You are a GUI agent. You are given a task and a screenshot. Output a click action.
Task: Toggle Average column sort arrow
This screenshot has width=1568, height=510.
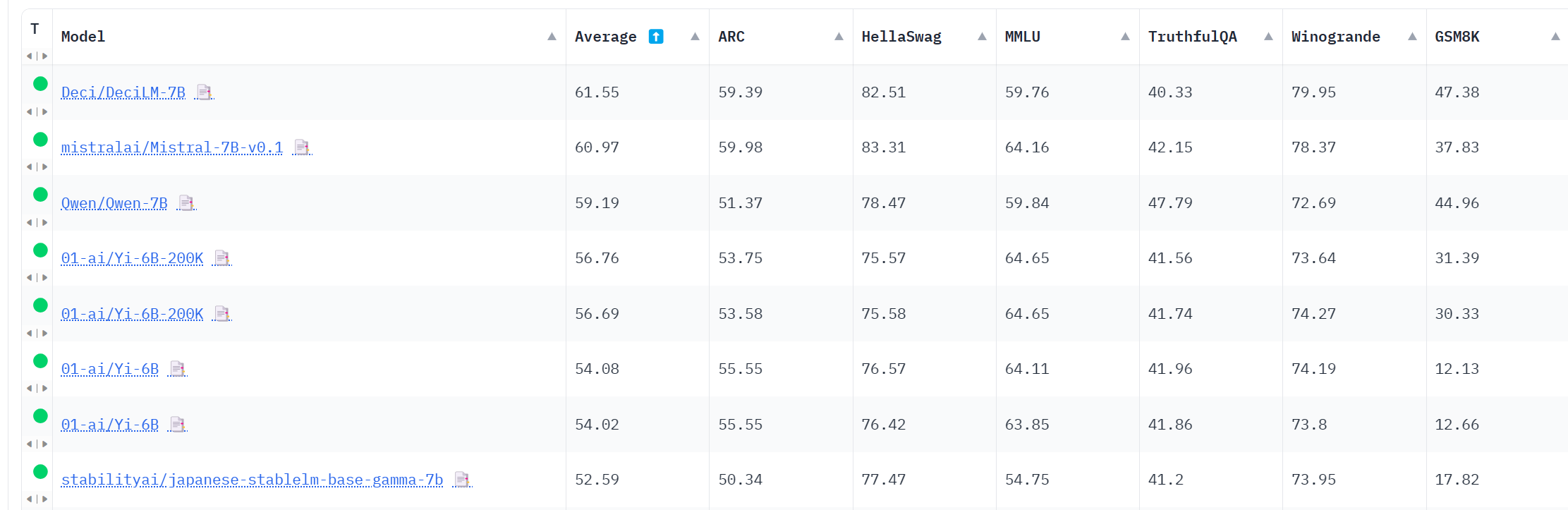tap(695, 37)
